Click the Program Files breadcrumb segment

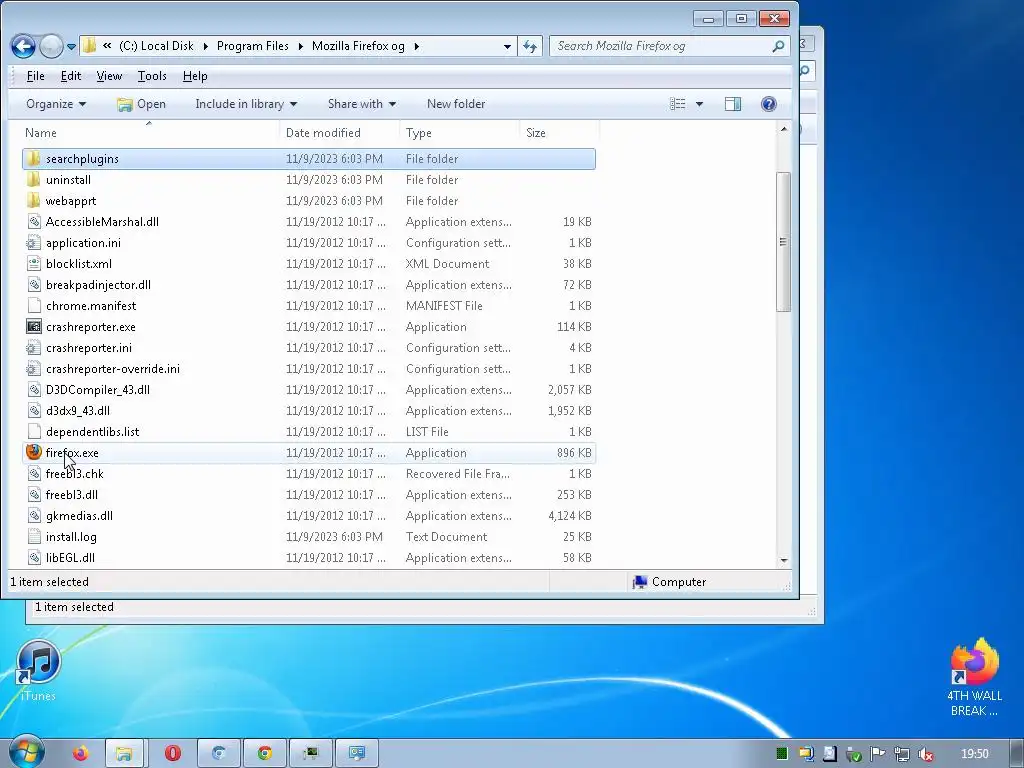[x=253, y=46]
